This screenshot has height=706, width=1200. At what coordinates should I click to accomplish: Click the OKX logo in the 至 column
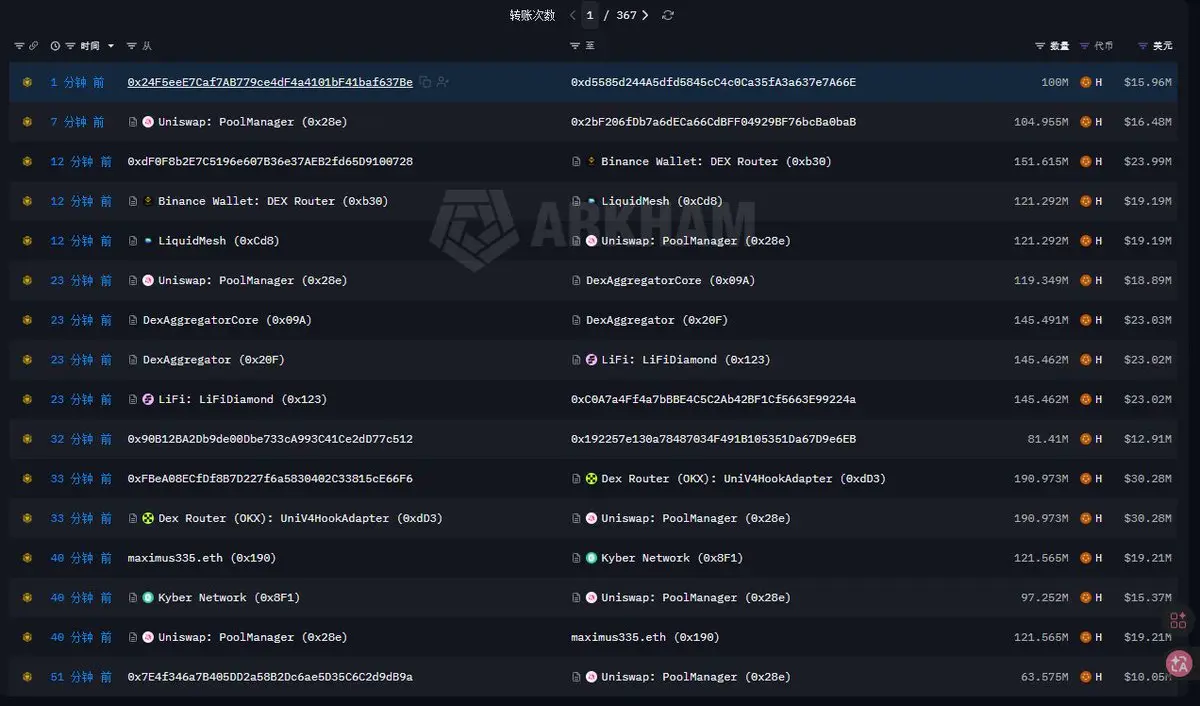pyautogui.click(x=591, y=478)
